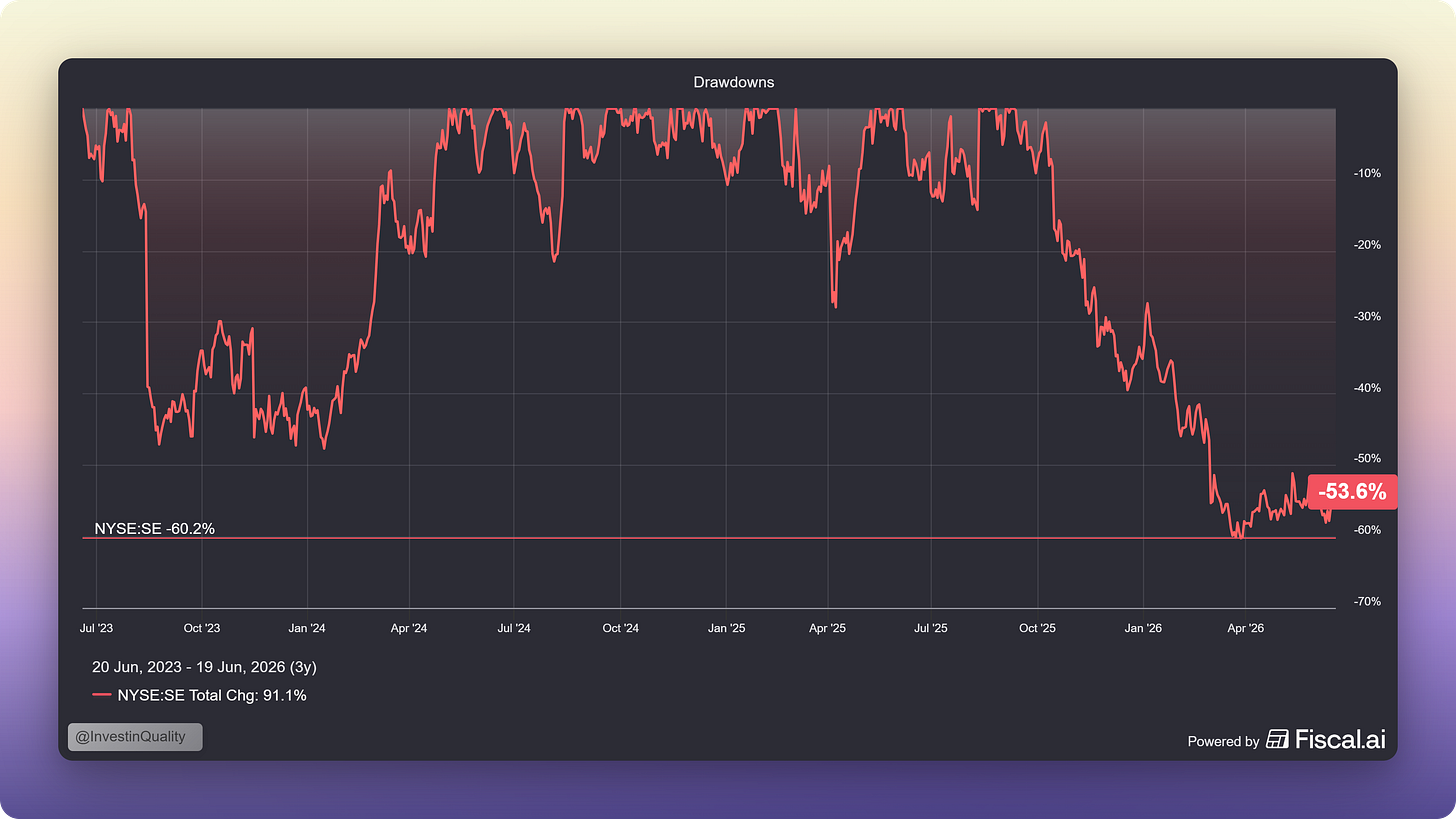Click the Jul '23 x-axis label
Viewport: 1456px width, 819px height.
point(96,628)
